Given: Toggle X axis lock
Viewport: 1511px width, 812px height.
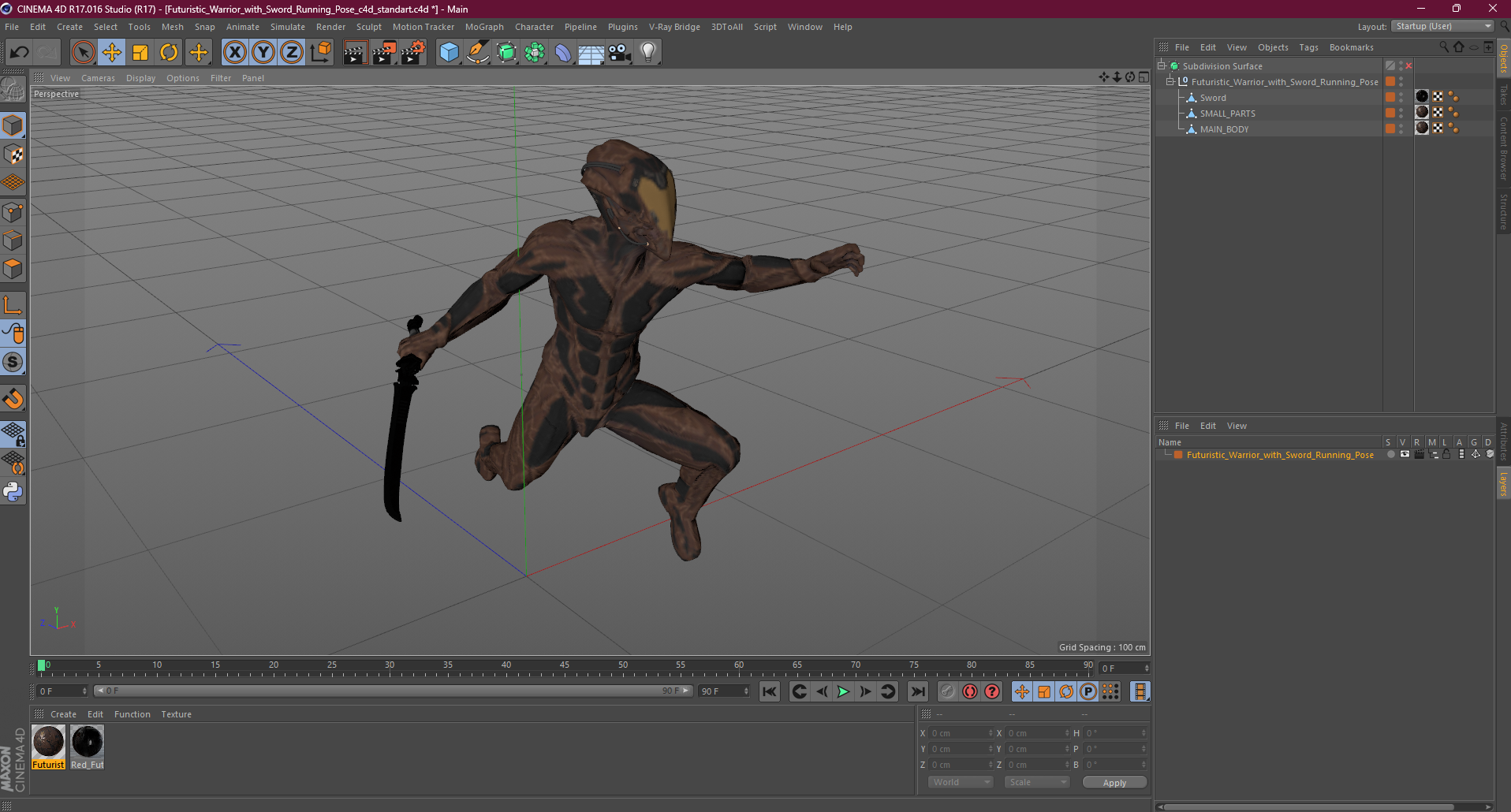Looking at the screenshot, I should pyautogui.click(x=234, y=53).
